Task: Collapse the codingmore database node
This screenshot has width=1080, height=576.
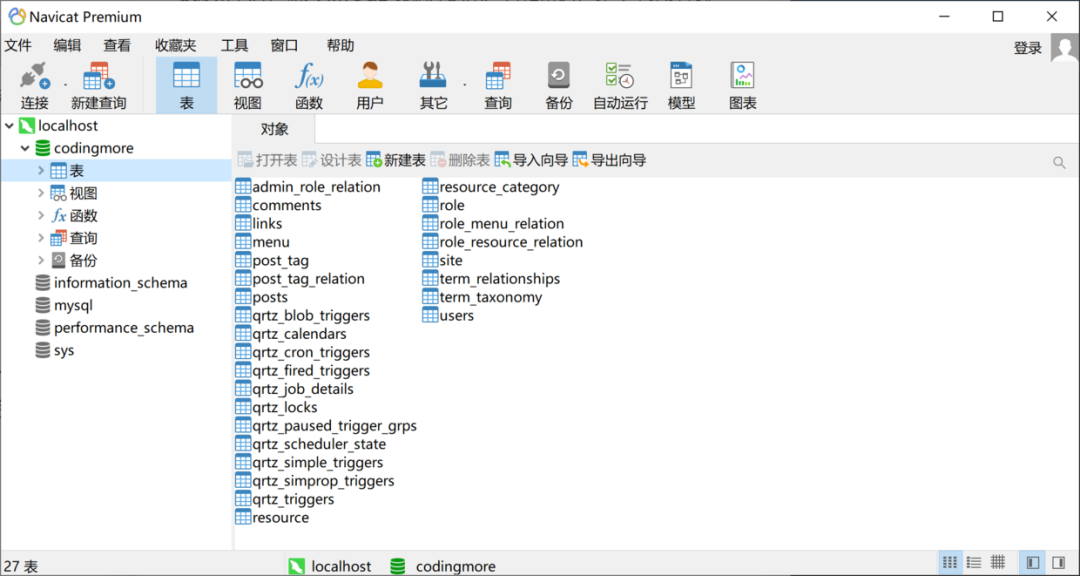Action: 25,148
